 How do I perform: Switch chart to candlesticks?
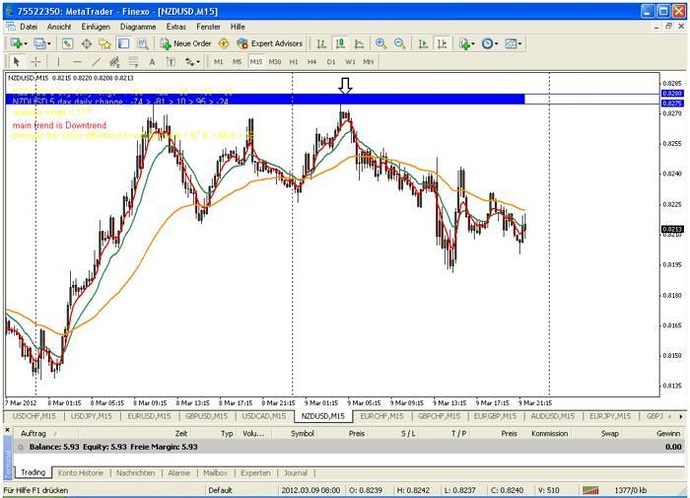click(340, 44)
